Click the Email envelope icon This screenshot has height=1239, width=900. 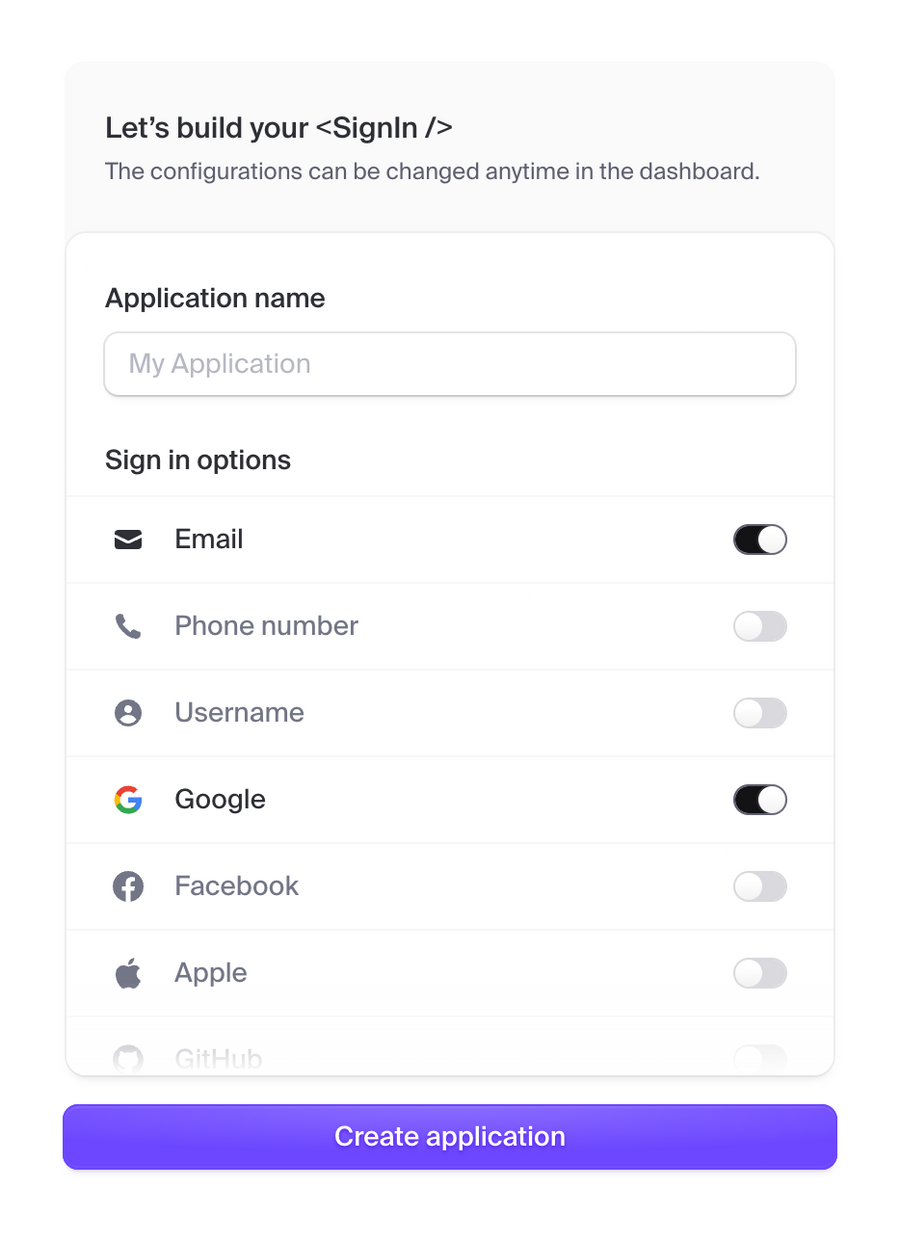128,539
